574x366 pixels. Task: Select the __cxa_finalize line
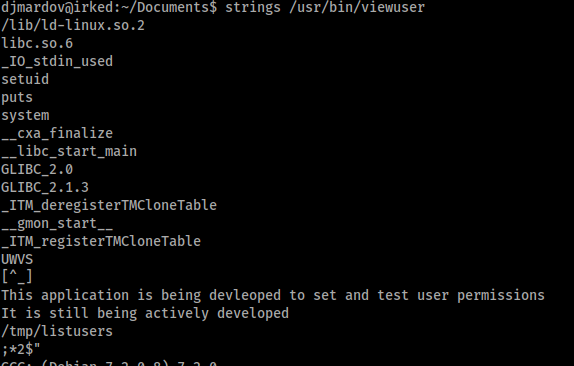pos(57,133)
